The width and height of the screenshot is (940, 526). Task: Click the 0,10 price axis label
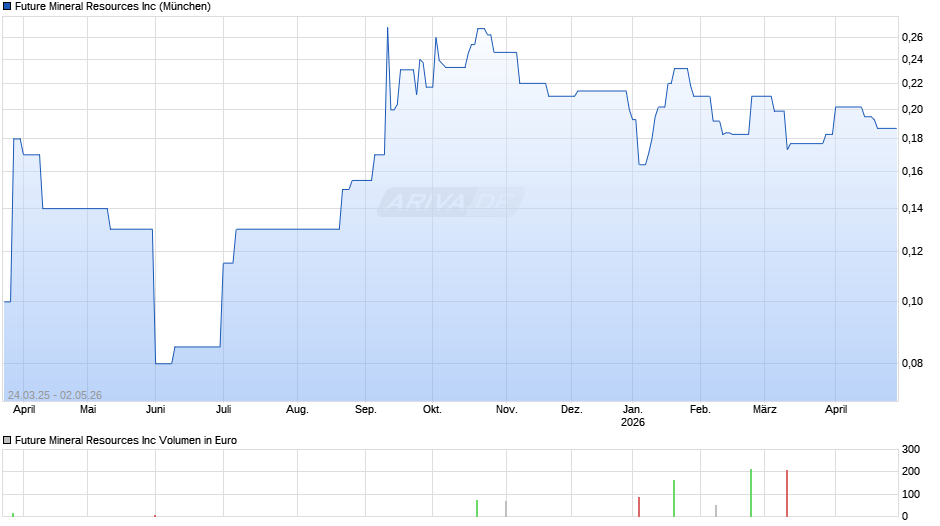click(912, 301)
